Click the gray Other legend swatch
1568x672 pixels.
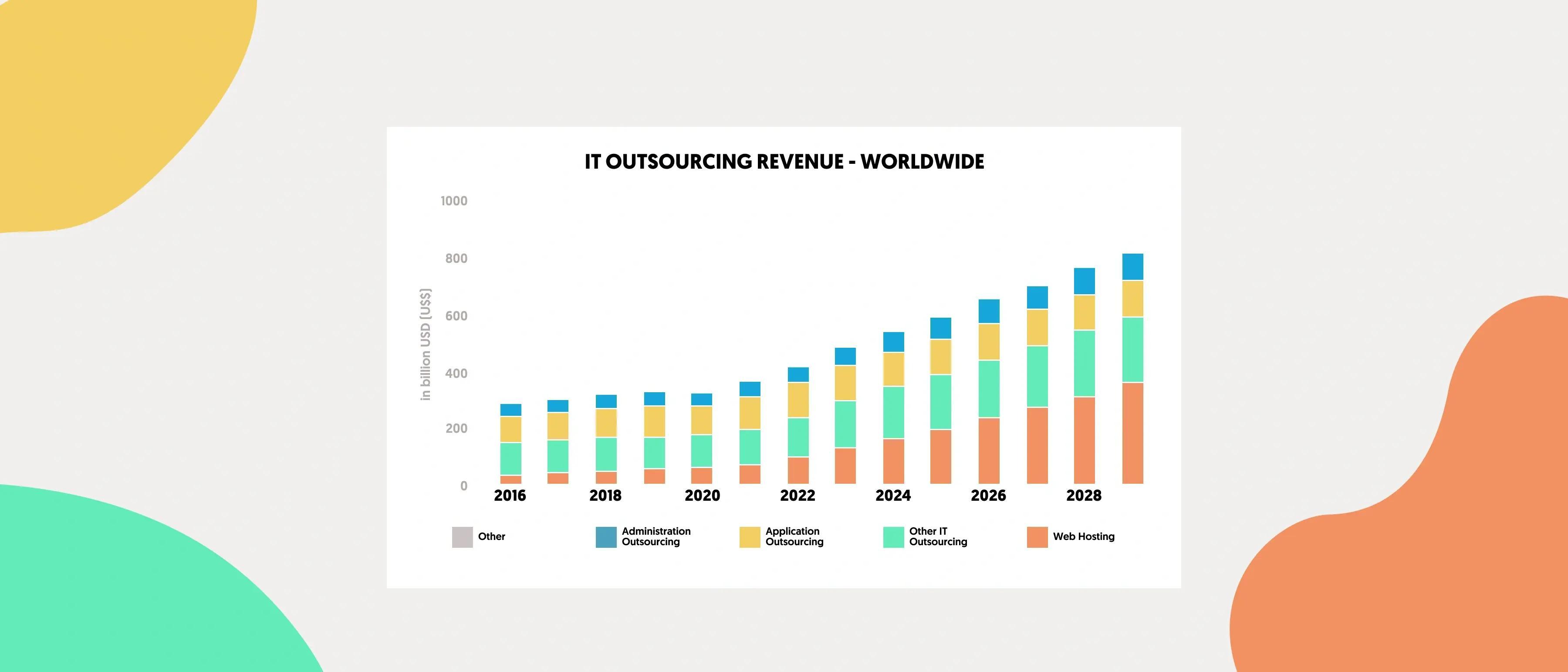click(462, 537)
